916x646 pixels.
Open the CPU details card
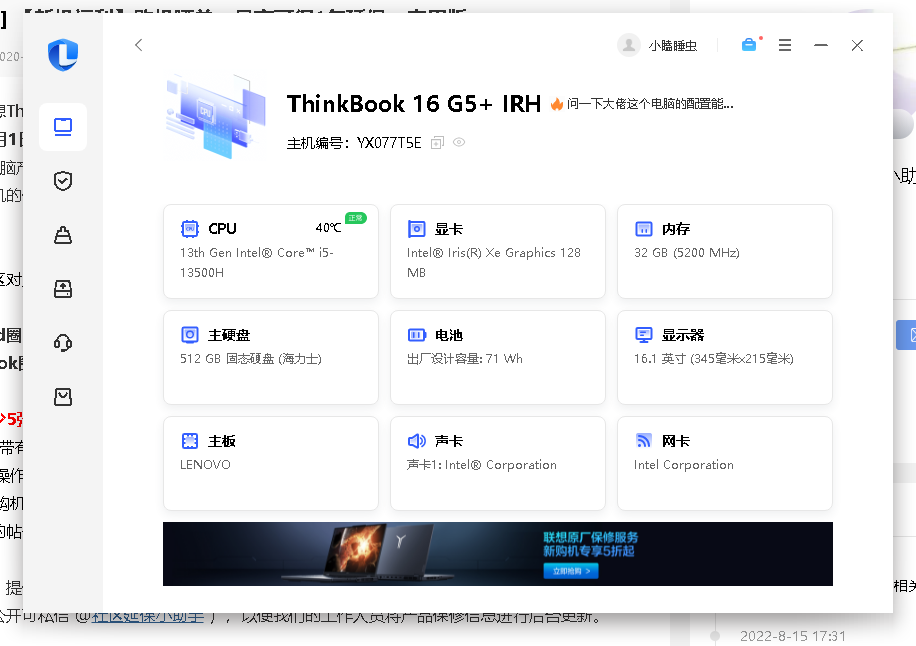[271, 251]
